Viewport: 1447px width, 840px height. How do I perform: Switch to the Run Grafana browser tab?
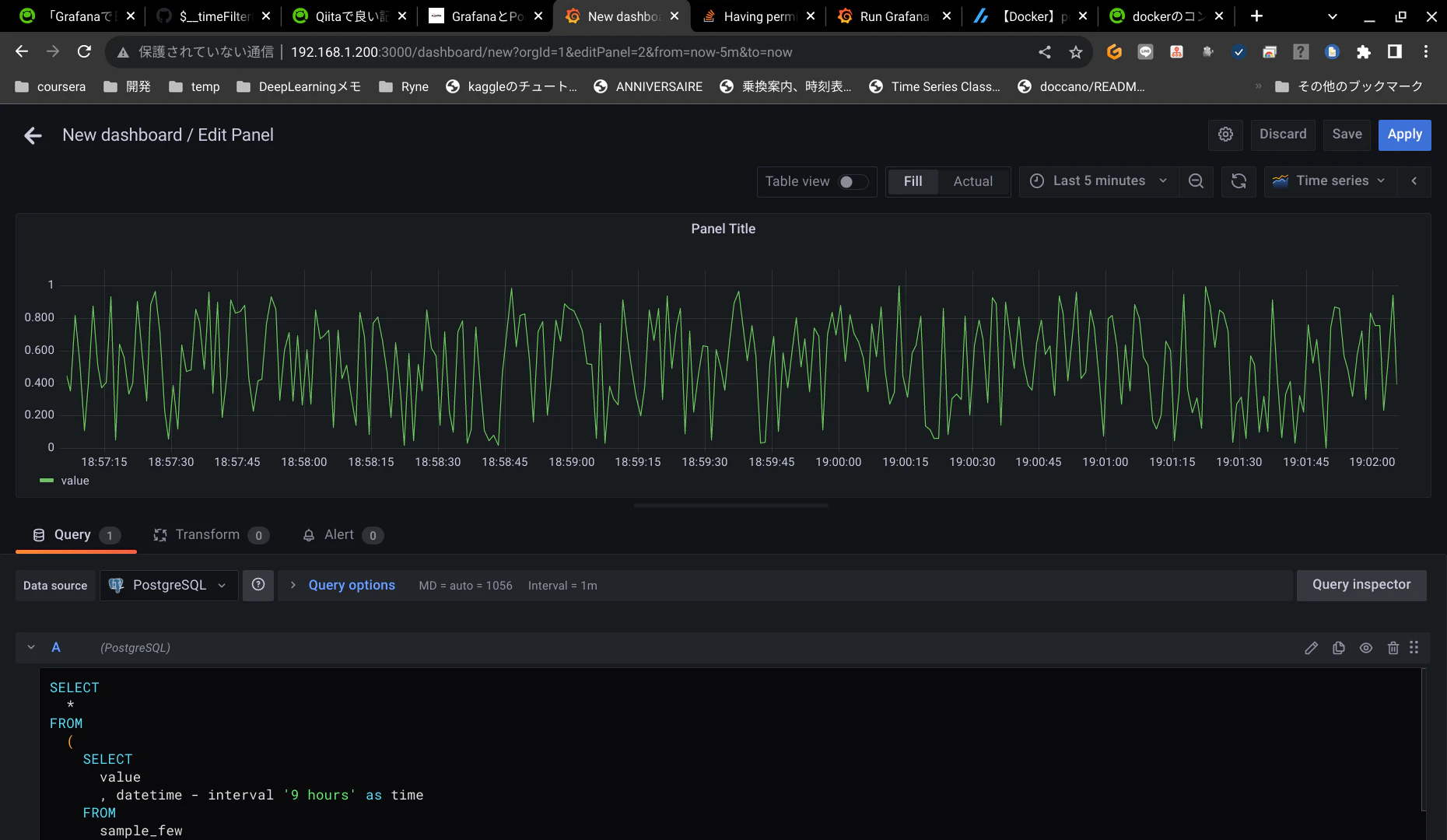point(894,16)
